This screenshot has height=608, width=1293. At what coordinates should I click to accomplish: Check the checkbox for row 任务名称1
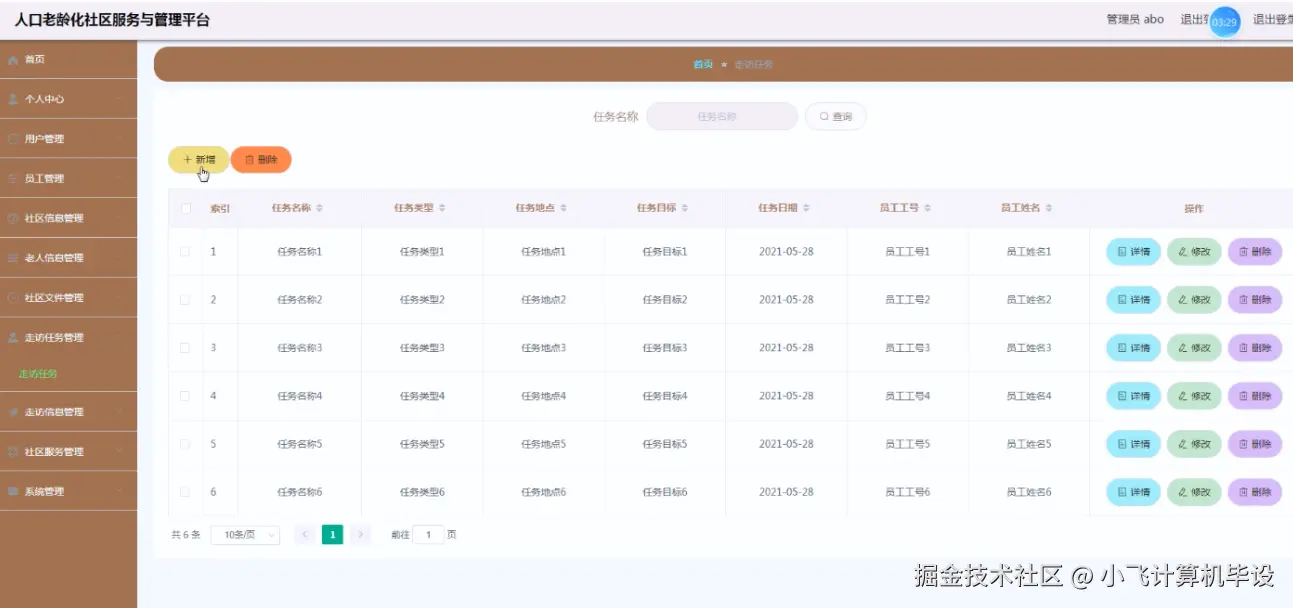185,252
